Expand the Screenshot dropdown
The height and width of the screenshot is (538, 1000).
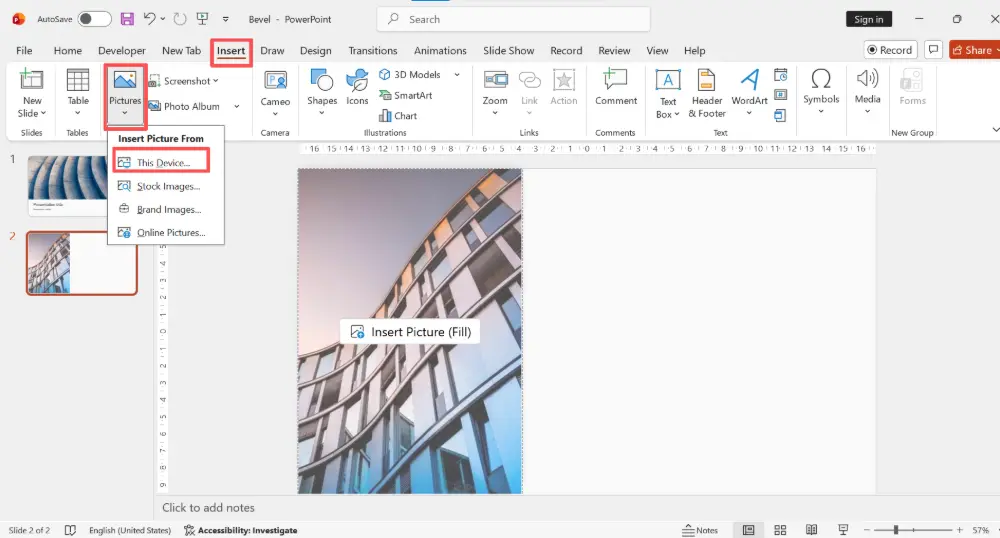coord(216,81)
